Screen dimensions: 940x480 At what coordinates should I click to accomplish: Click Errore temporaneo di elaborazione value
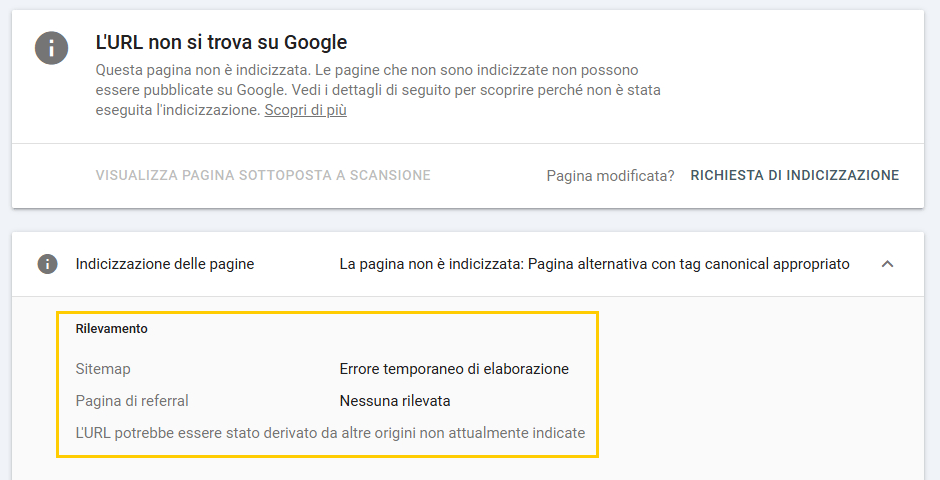pos(454,369)
